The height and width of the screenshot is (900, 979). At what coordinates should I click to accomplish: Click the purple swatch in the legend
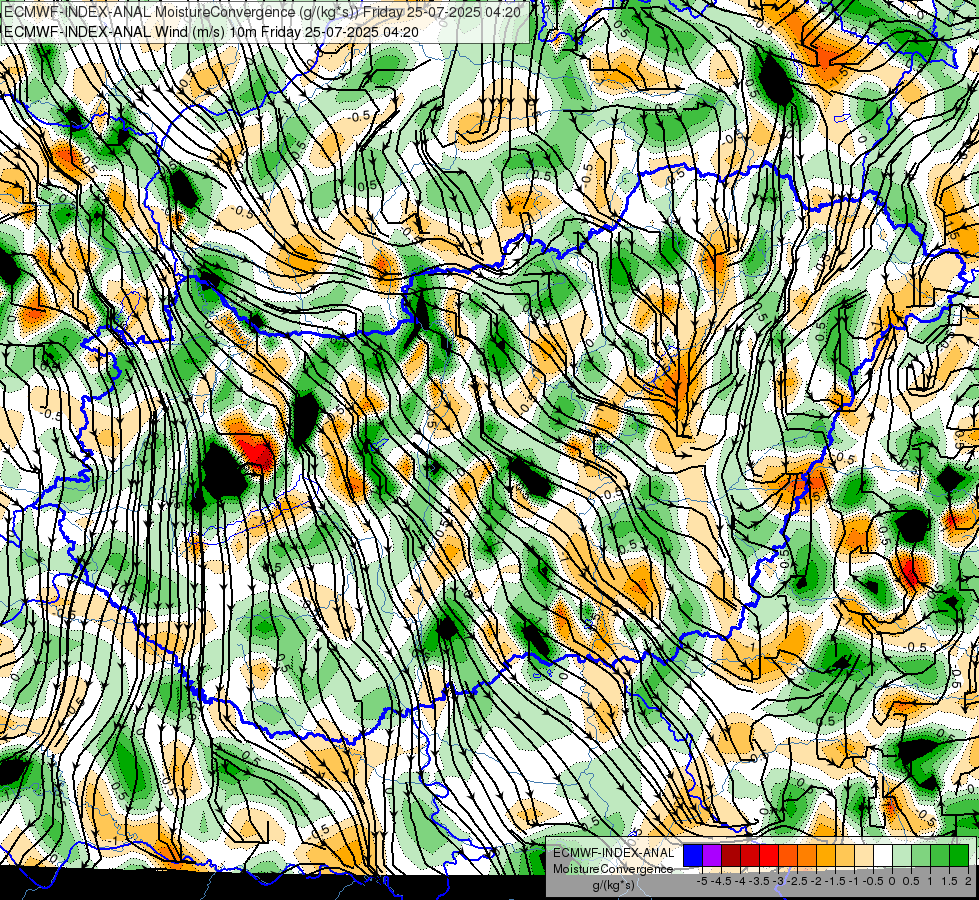tap(712, 855)
